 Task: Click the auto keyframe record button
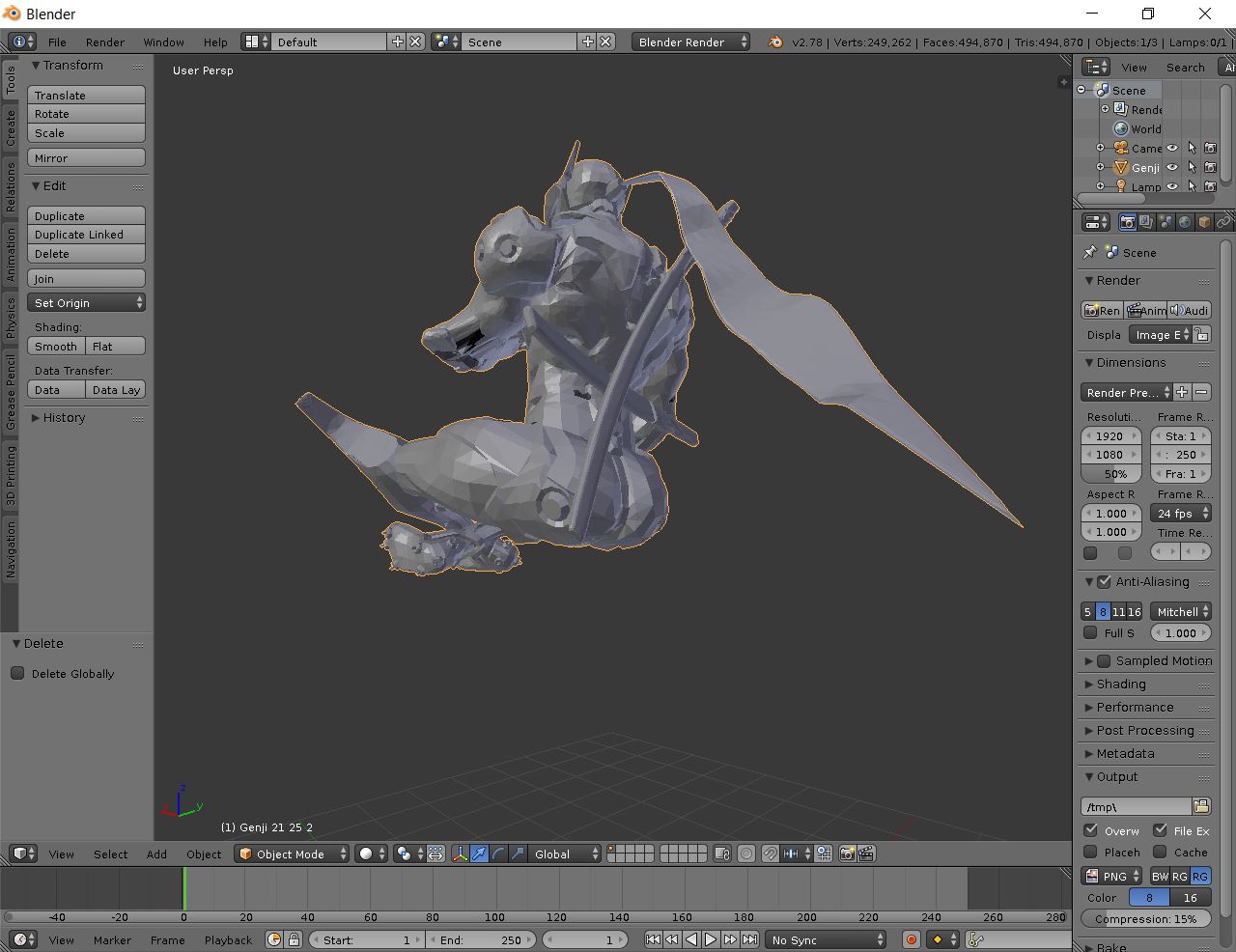point(911,939)
